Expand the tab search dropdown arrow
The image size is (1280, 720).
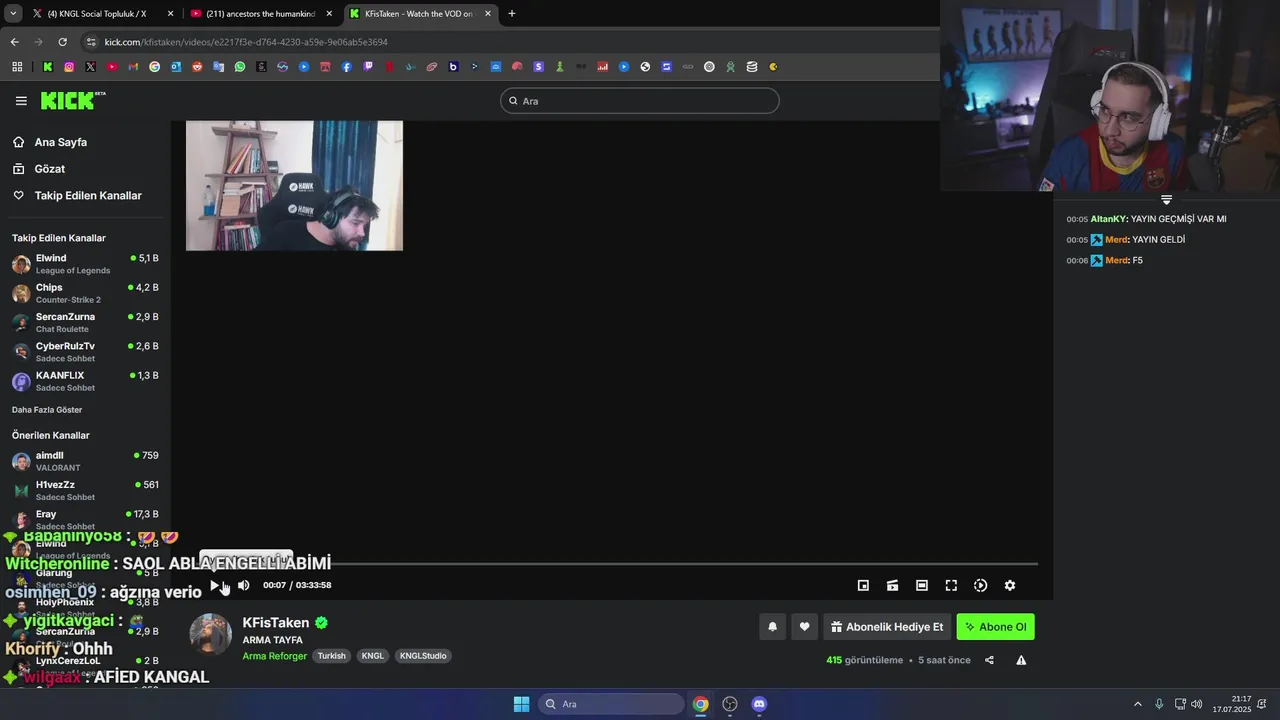[x=12, y=14]
